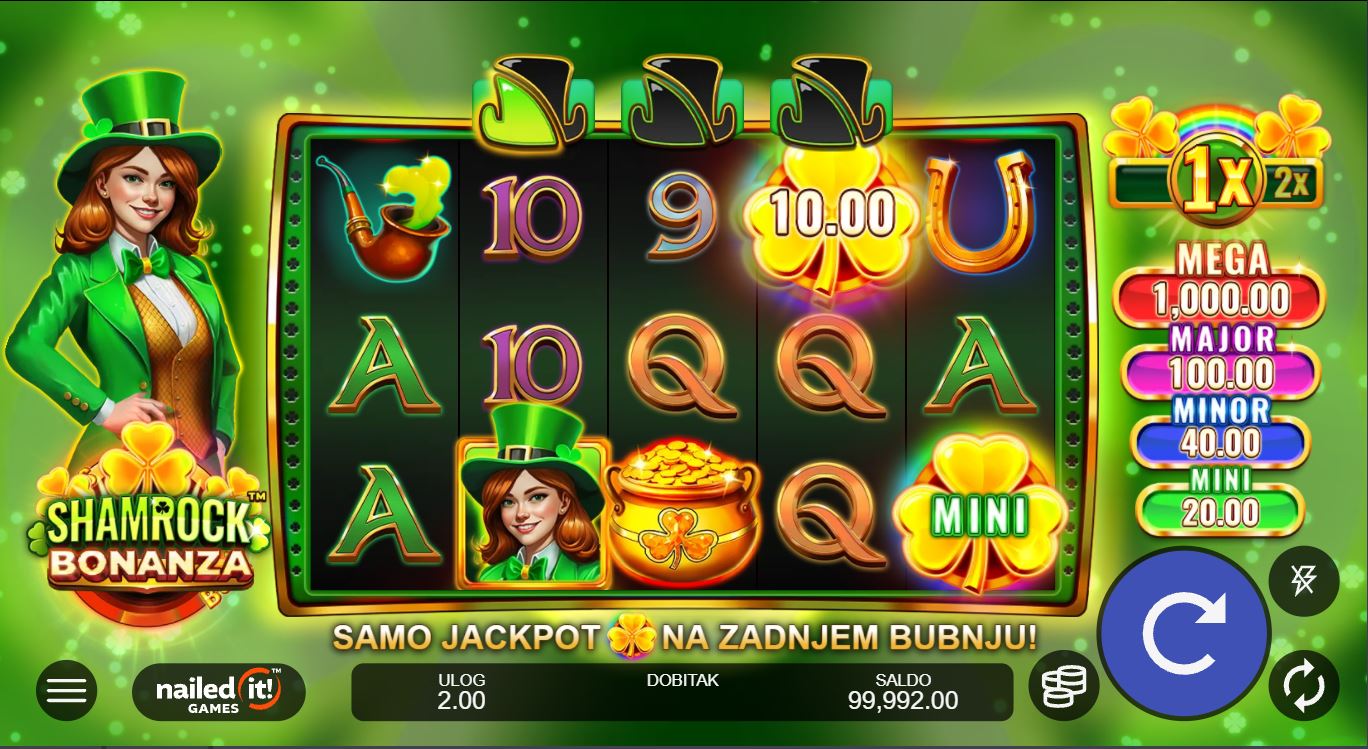Screen dimensions: 1368x749
Task: Open the coin stack bet settings
Action: click(x=1064, y=686)
